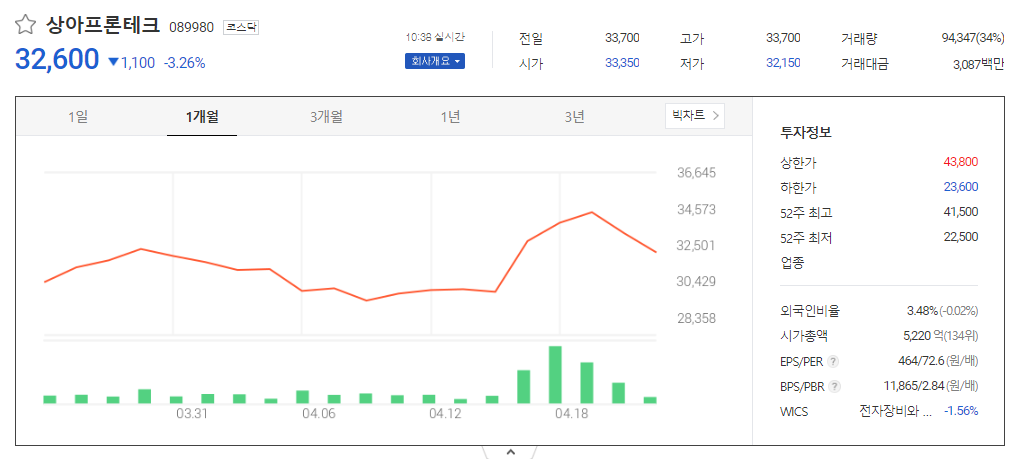Show the 1년 chart period
Image resolution: width=1029 pixels, height=459 pixels.
[450, 117]
